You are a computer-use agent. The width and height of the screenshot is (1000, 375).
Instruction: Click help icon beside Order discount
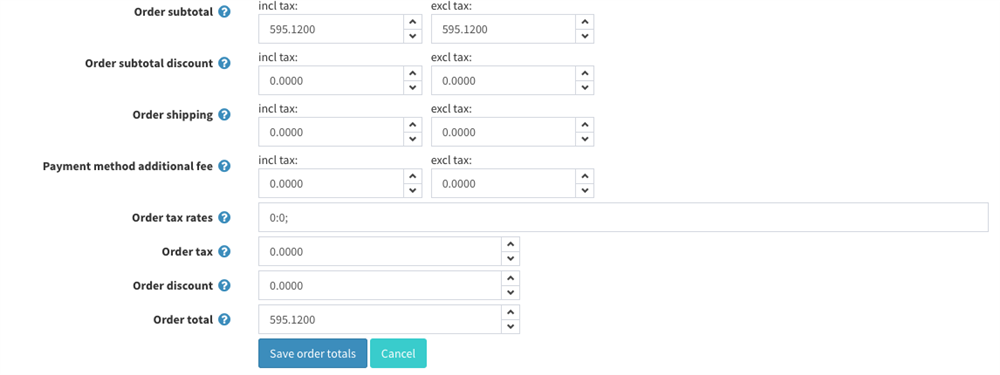224,285
